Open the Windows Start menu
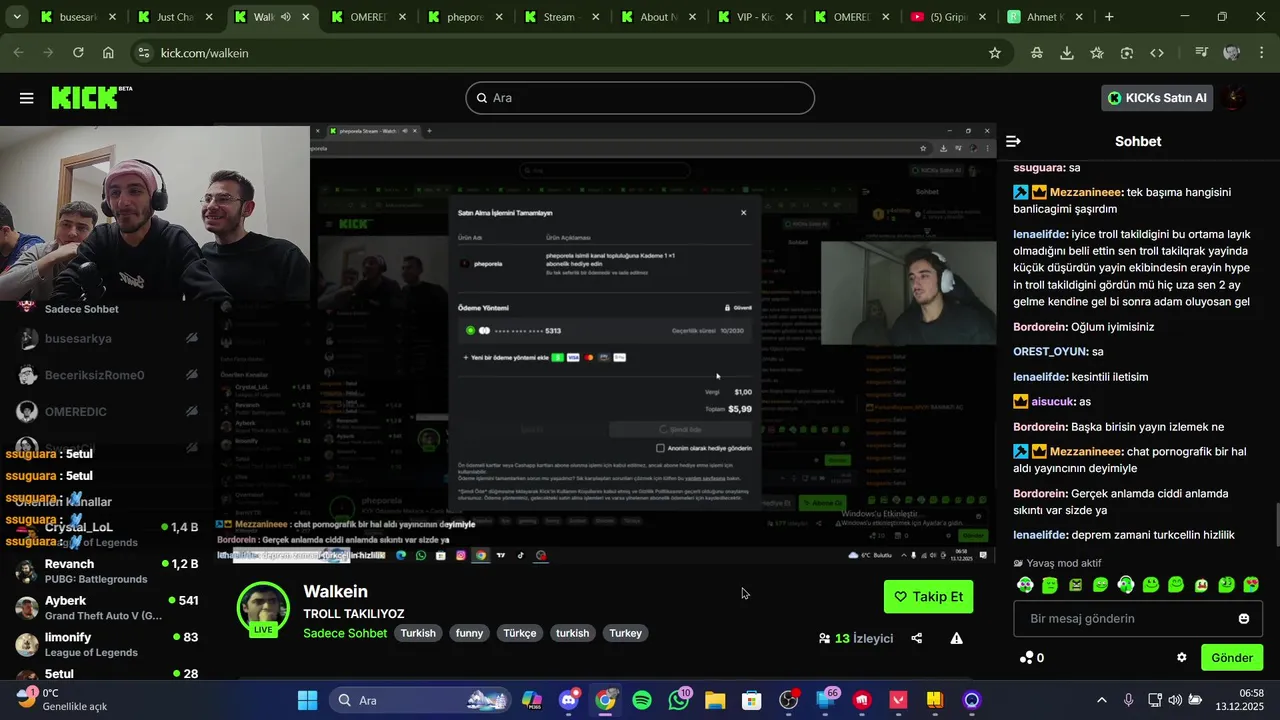1280x720 pixels. coord(307,700)
